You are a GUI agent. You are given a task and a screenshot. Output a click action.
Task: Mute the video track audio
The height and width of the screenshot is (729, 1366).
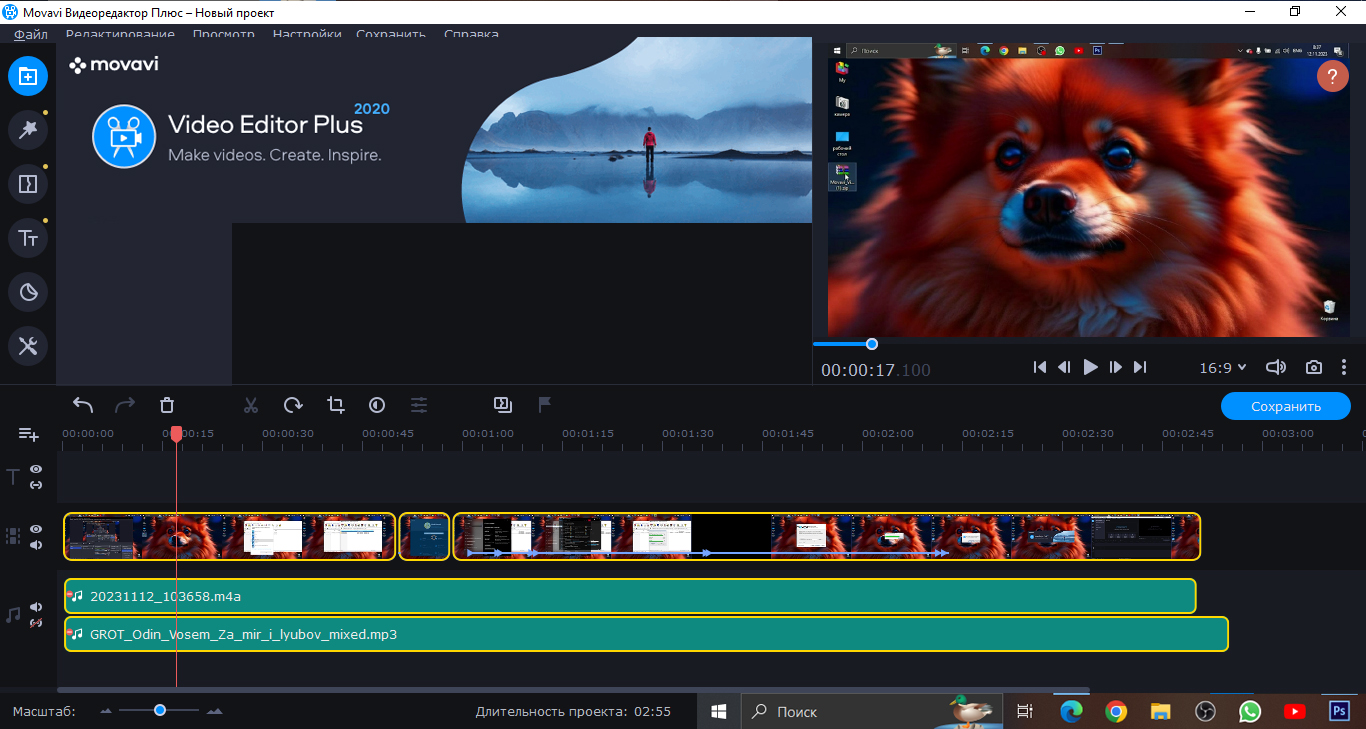(x=36, y=545)
